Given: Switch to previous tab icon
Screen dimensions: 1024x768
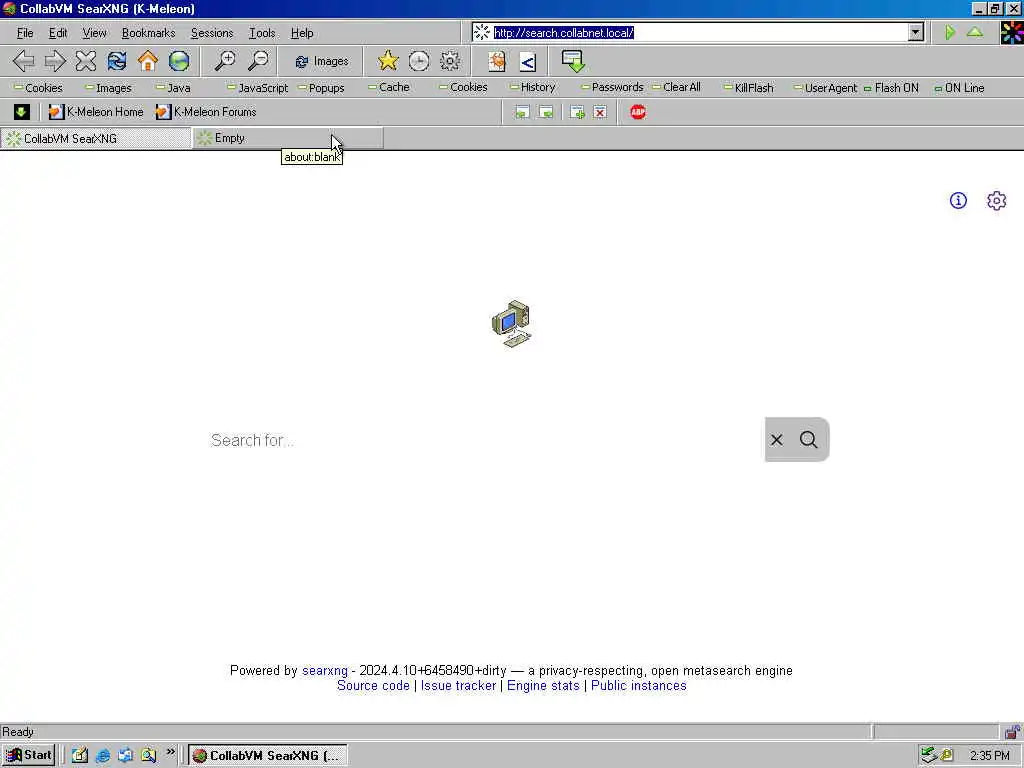Looking at the screenshot, I should point(522,112).
